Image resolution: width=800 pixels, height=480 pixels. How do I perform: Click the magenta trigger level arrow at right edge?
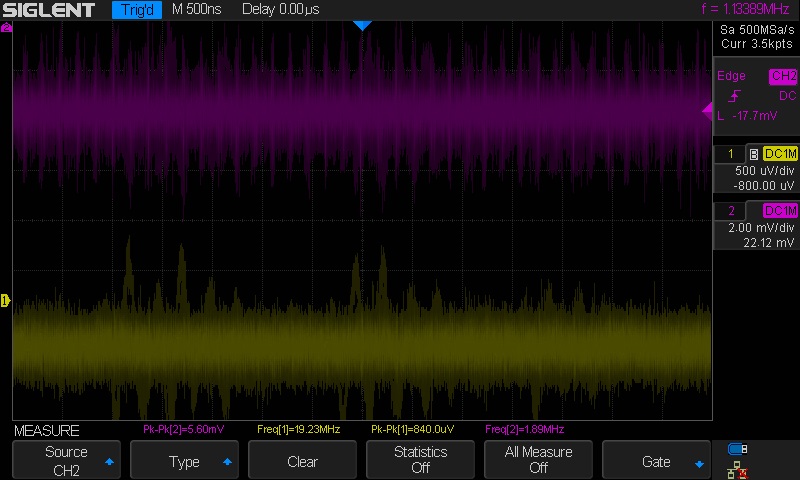pyautogui.click(x=707, y=111)
